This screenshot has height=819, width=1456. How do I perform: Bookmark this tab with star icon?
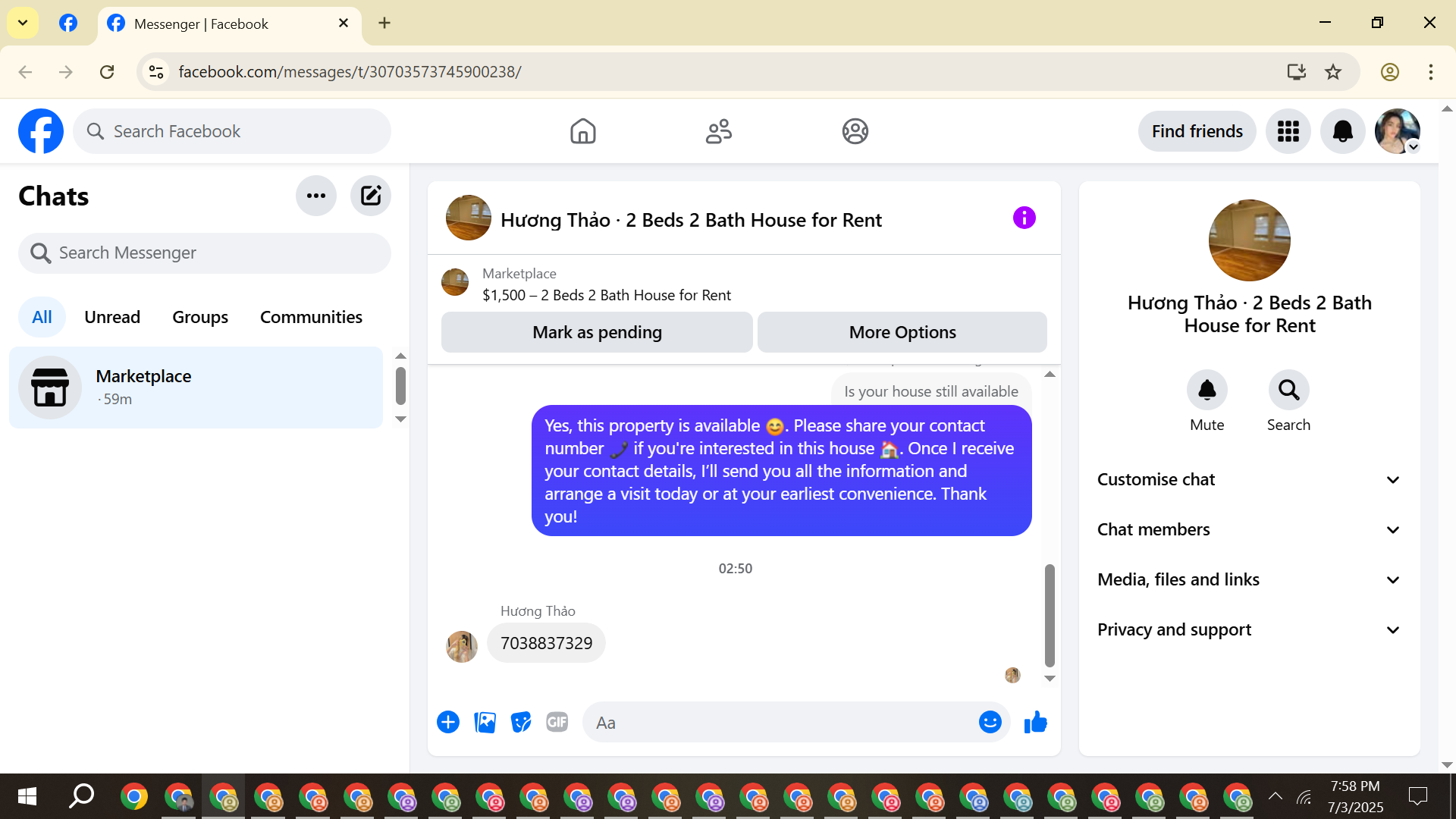pos(1333,72)
